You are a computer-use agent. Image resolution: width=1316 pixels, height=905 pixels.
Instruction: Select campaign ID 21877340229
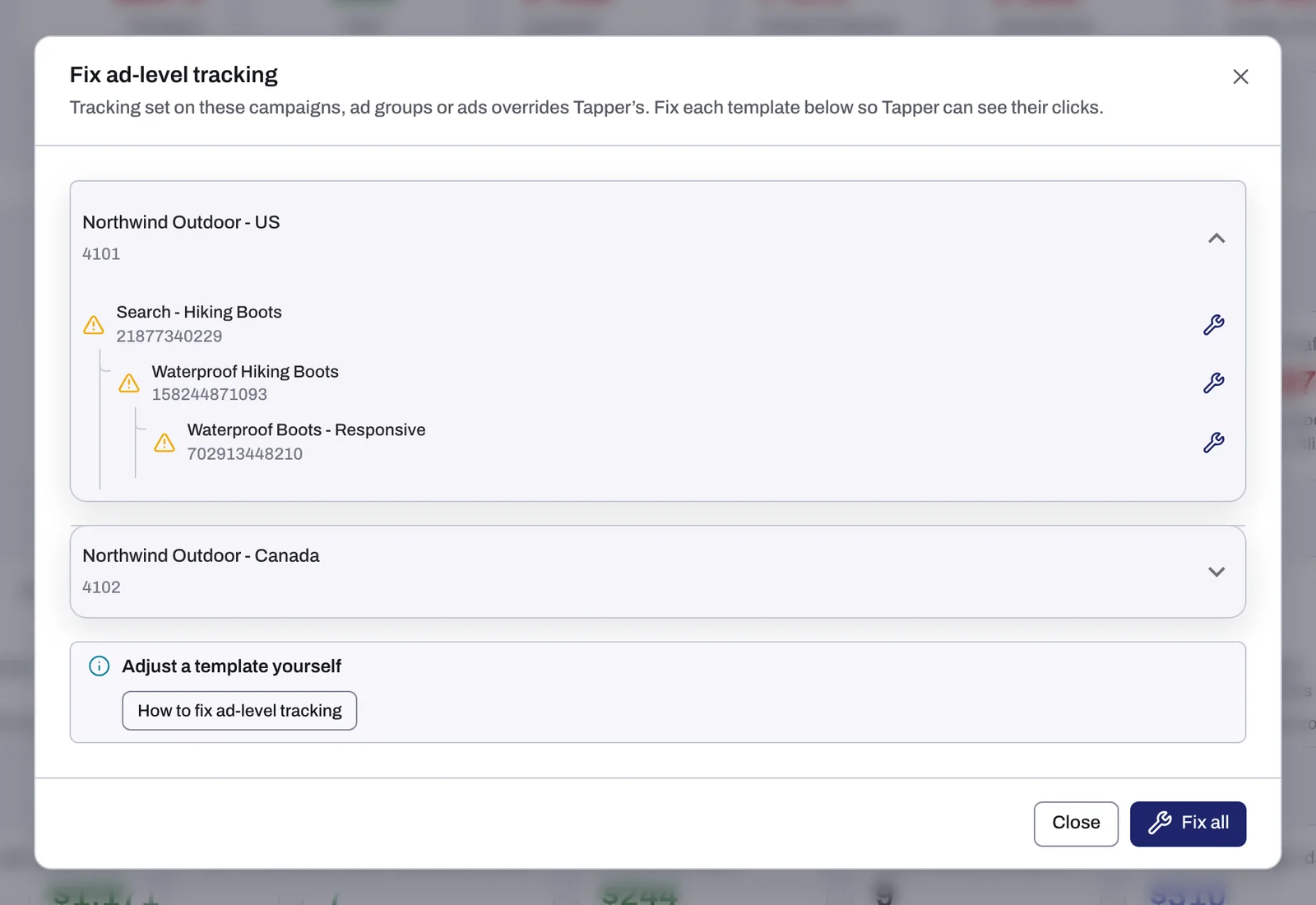click(x=169, y=336)
